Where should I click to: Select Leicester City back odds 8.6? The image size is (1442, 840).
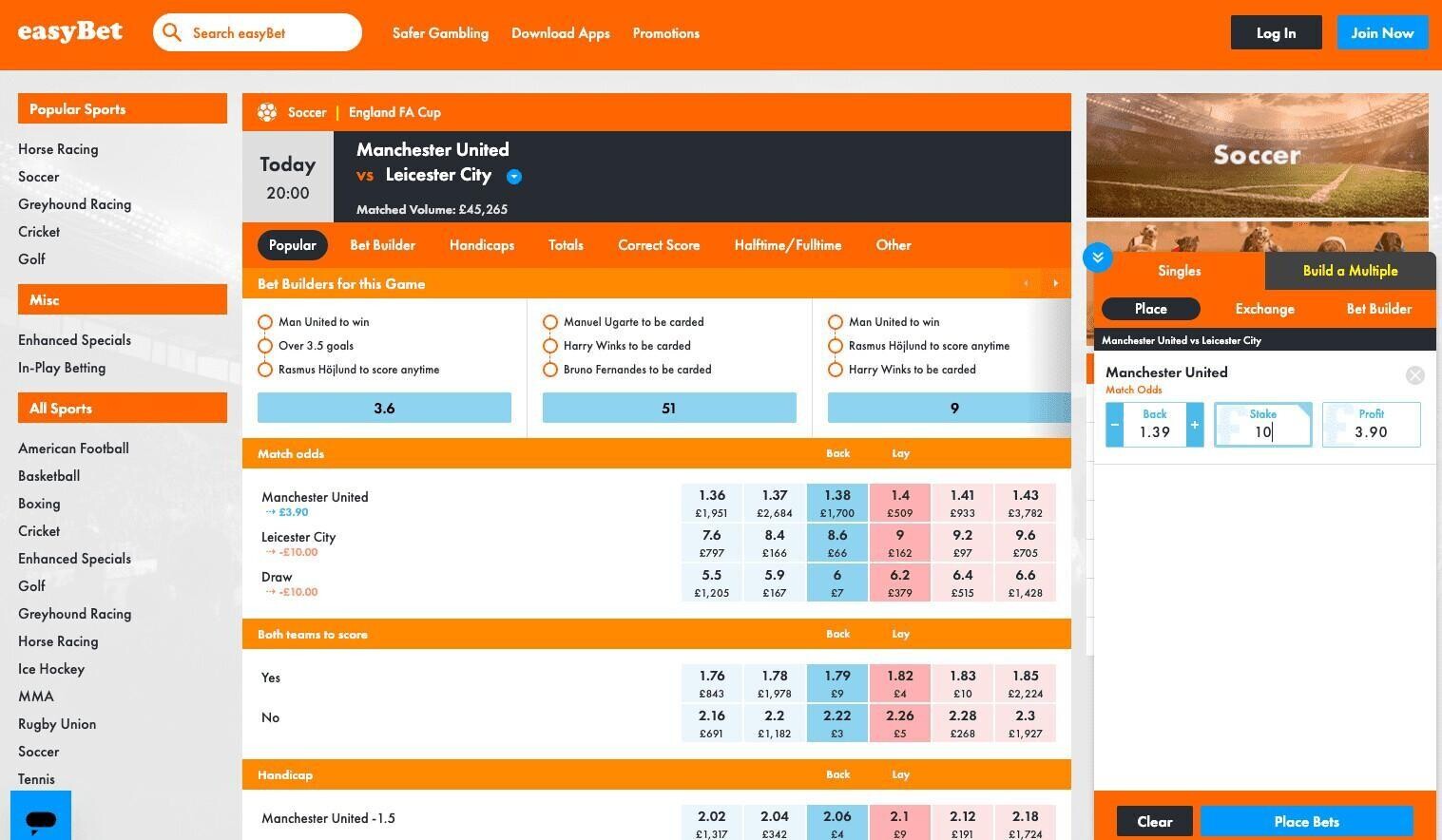(836, 543)
